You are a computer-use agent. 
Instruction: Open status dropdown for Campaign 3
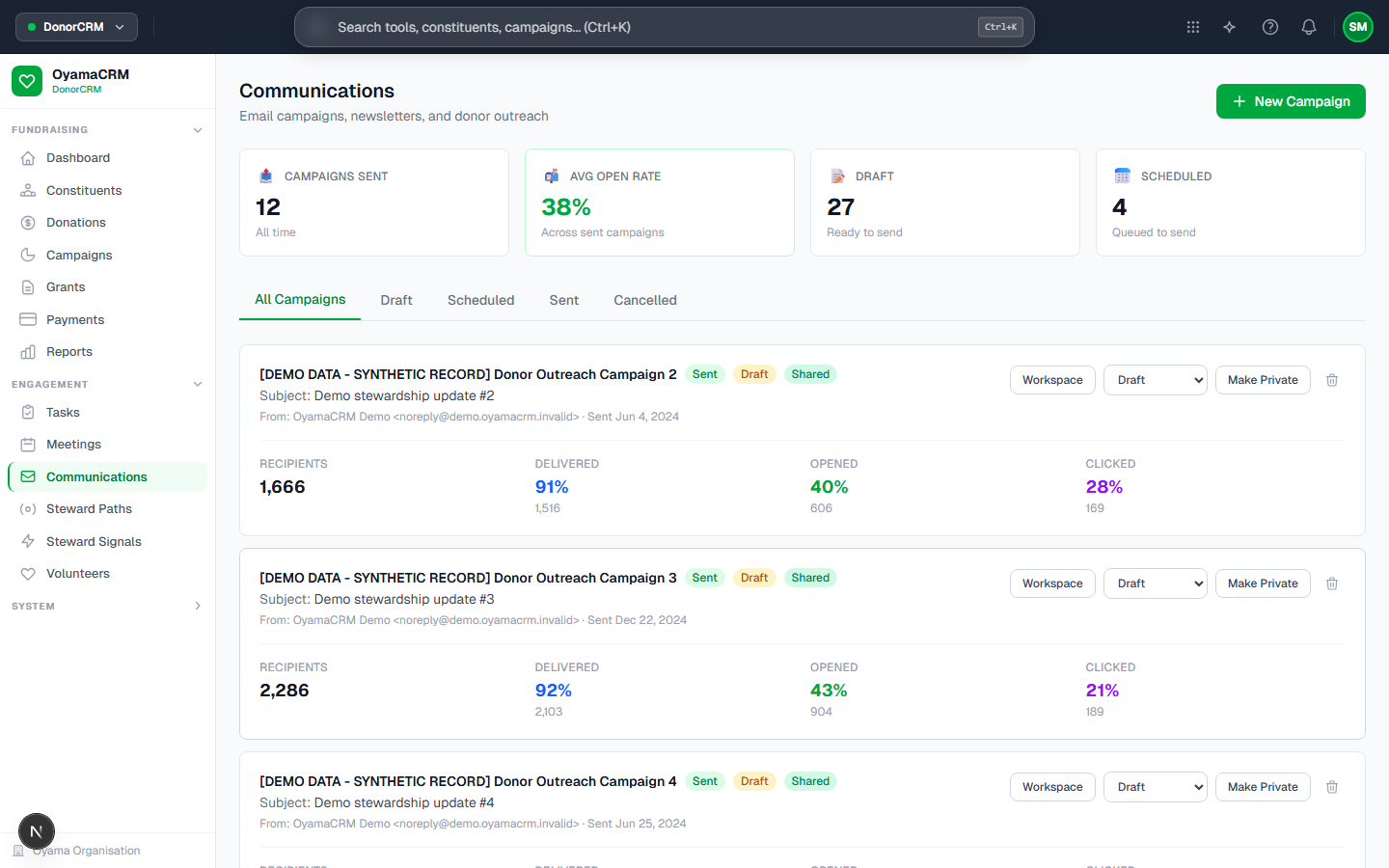click(x=1156, y=583)
